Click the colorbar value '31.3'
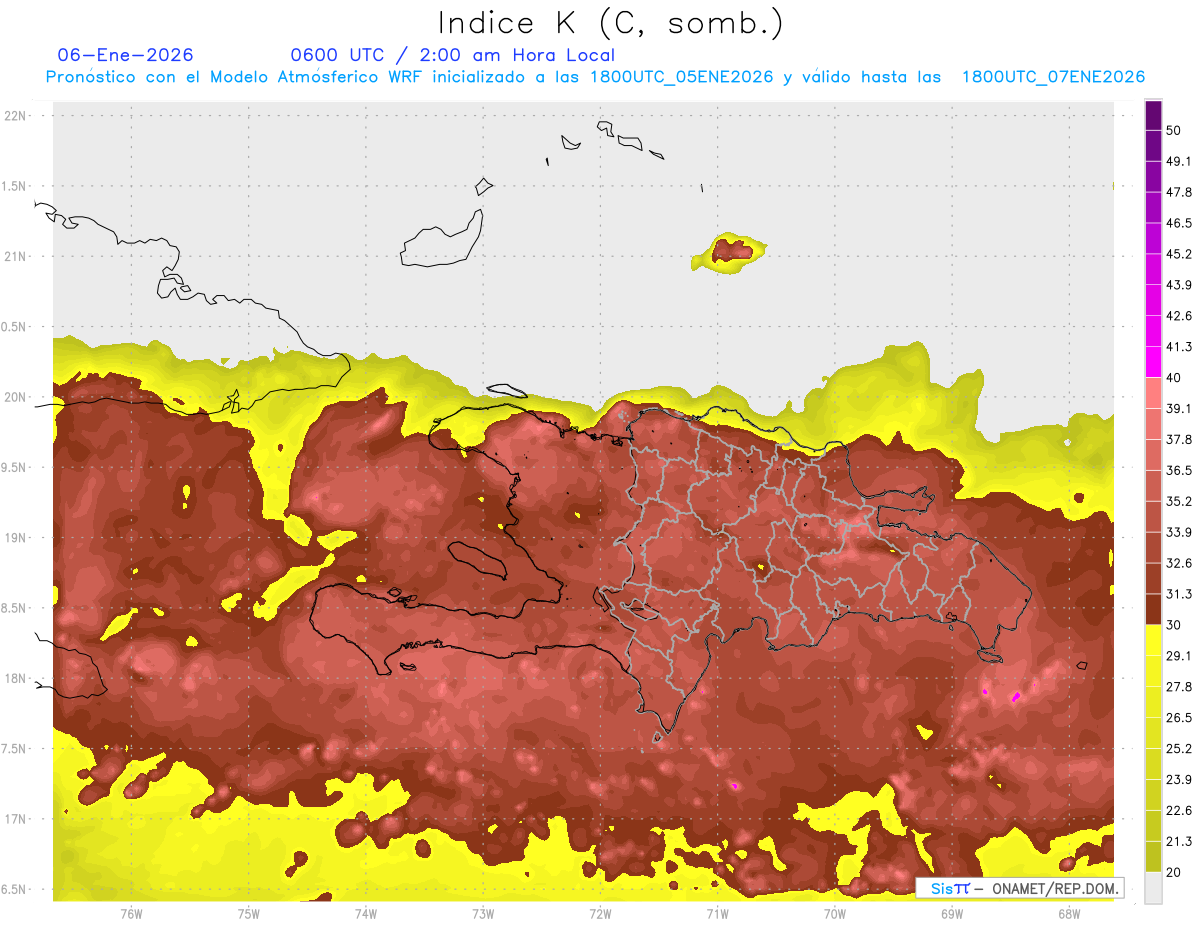The width and height of the screenshot is (1200, 927). (x=1178, y=594)
